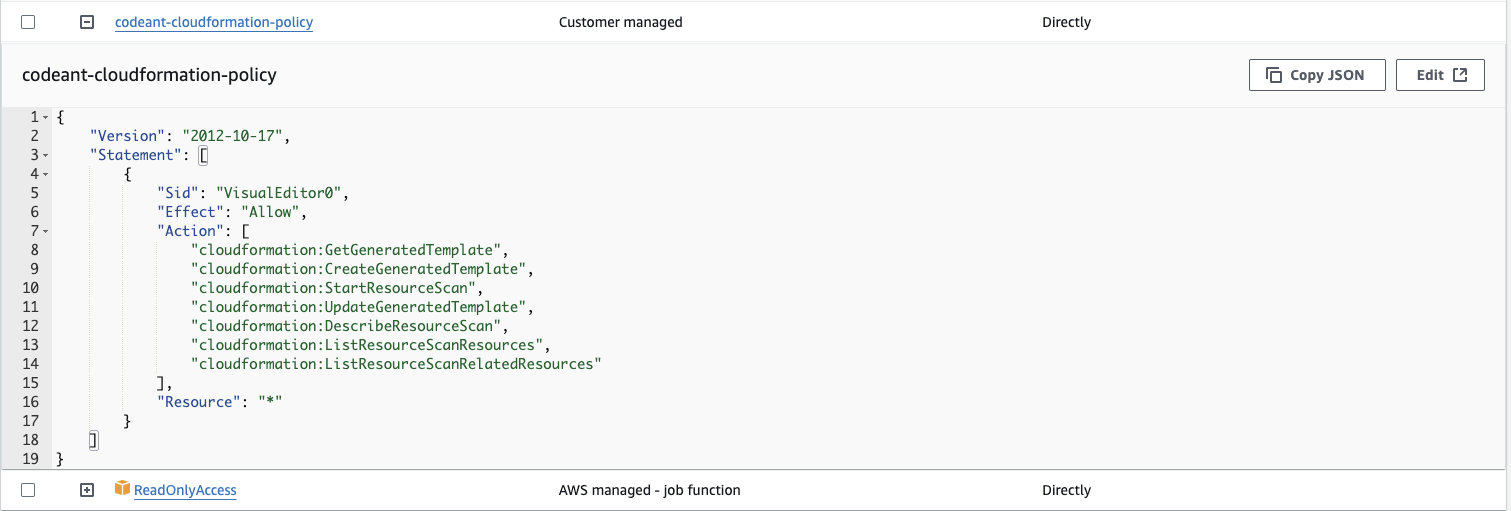Fold the Statement array at line 3
Screen dimensions: 1511x511
(x=46, y=155)
